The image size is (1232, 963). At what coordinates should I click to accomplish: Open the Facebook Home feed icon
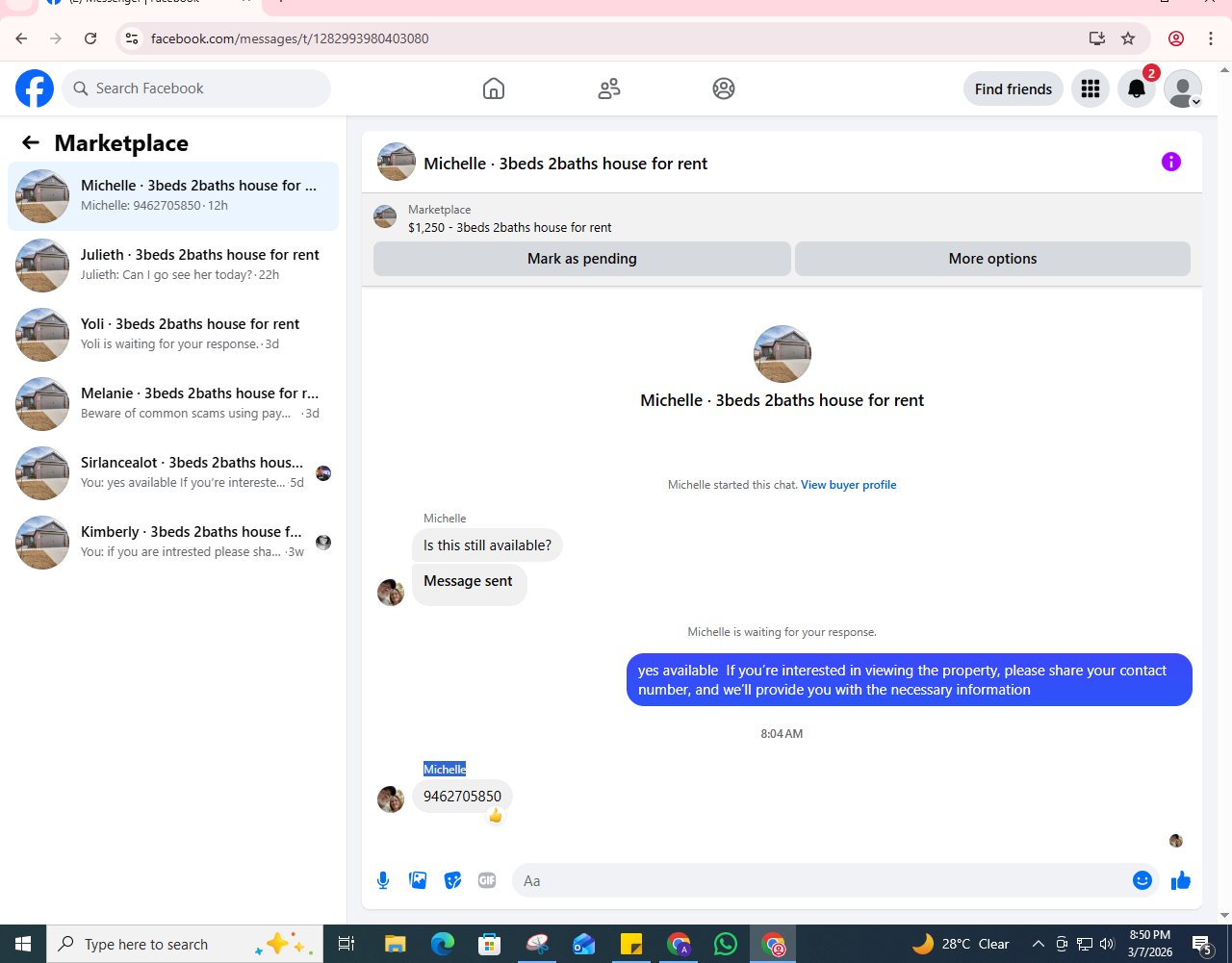494,89
